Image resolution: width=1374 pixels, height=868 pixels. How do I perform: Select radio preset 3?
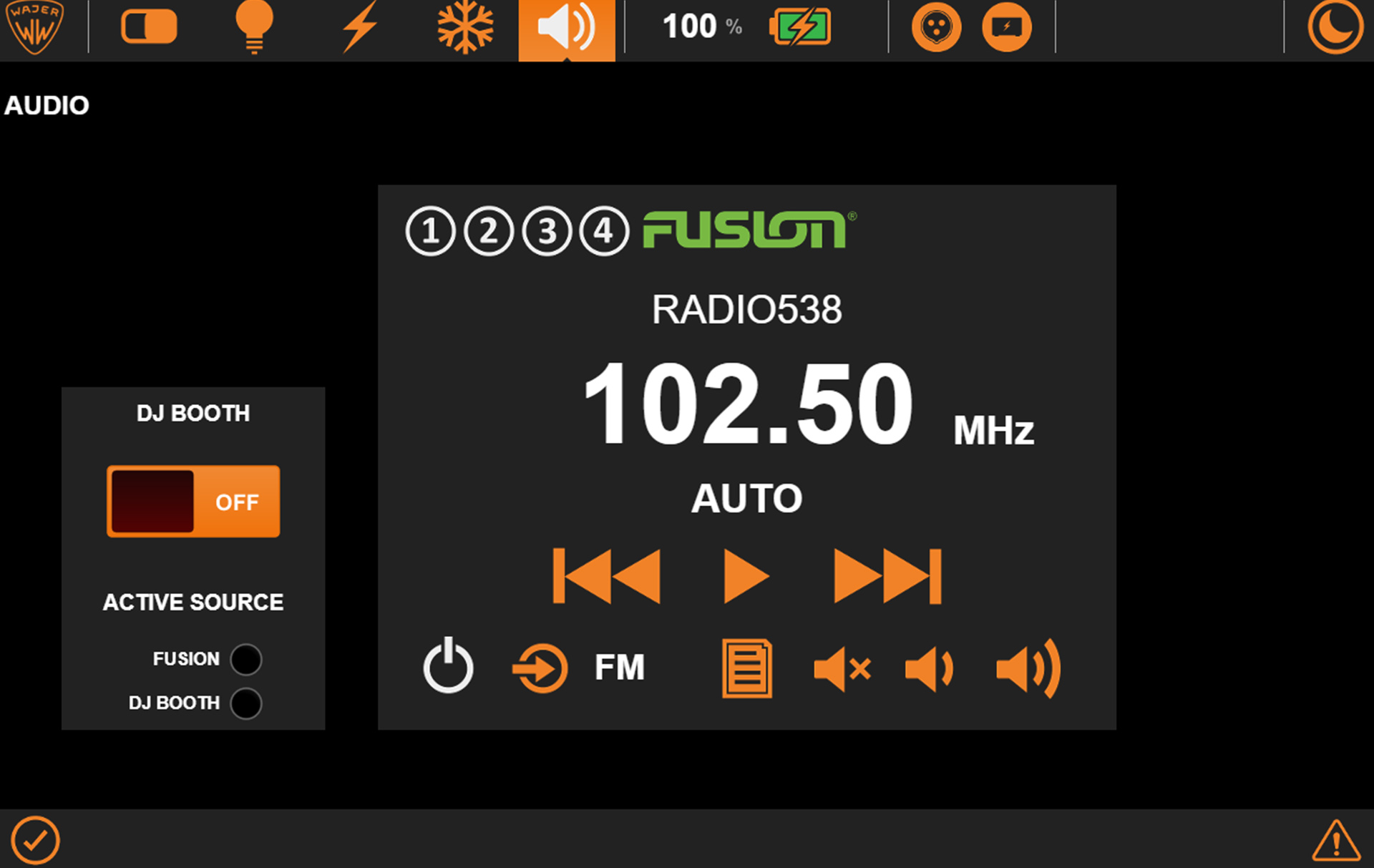pyautogui.click(x=547, y=231)
